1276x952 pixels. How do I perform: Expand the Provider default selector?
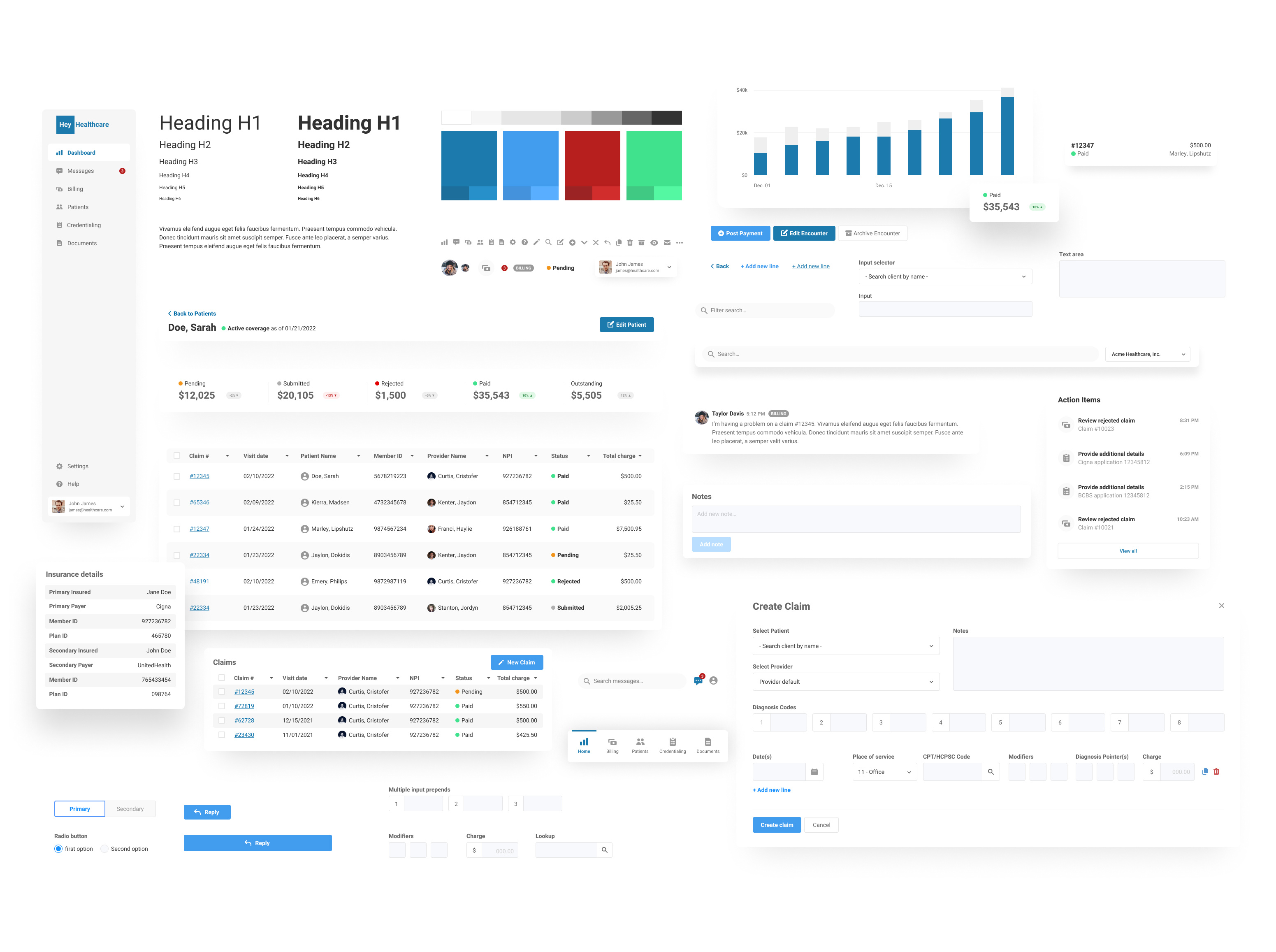(846, 682)
